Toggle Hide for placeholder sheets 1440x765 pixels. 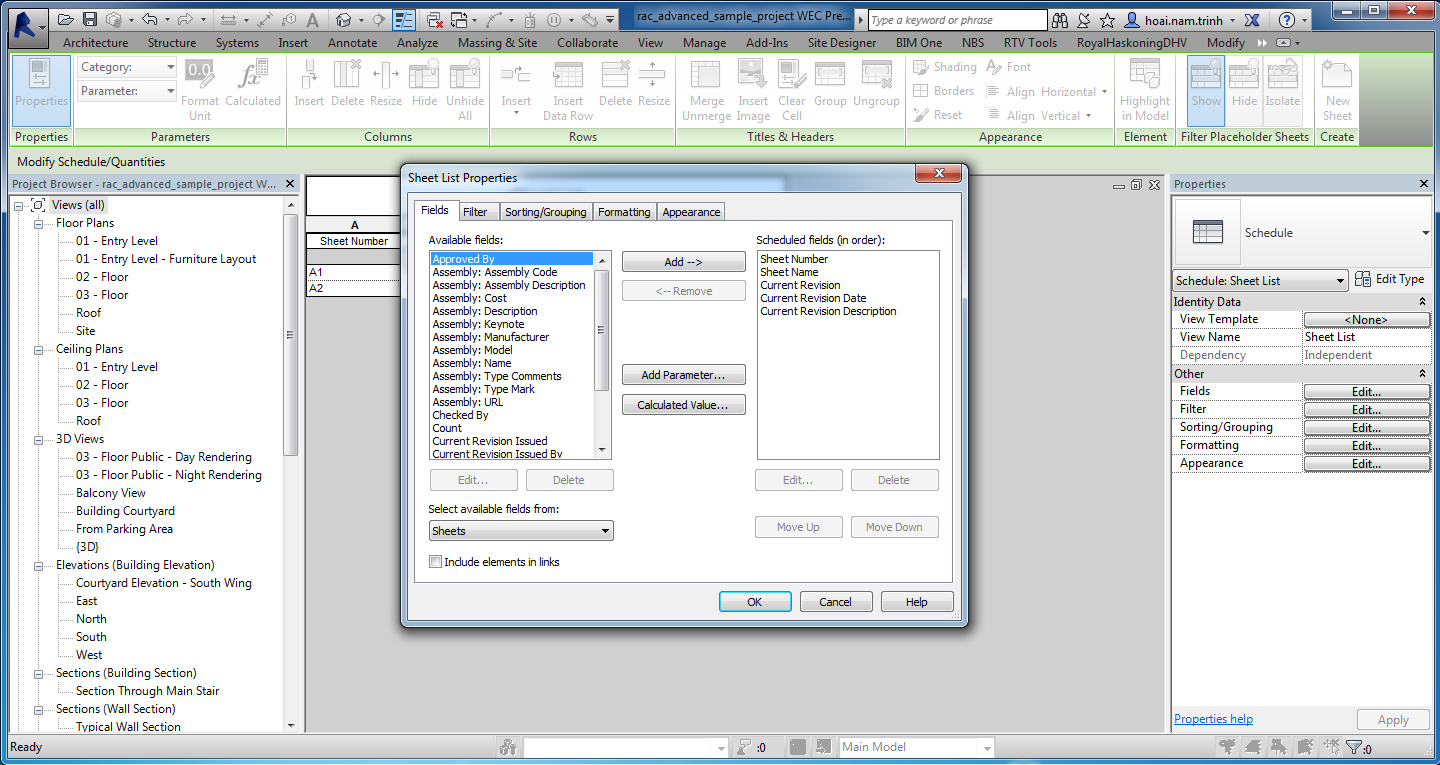click(x=1243, y=90)
